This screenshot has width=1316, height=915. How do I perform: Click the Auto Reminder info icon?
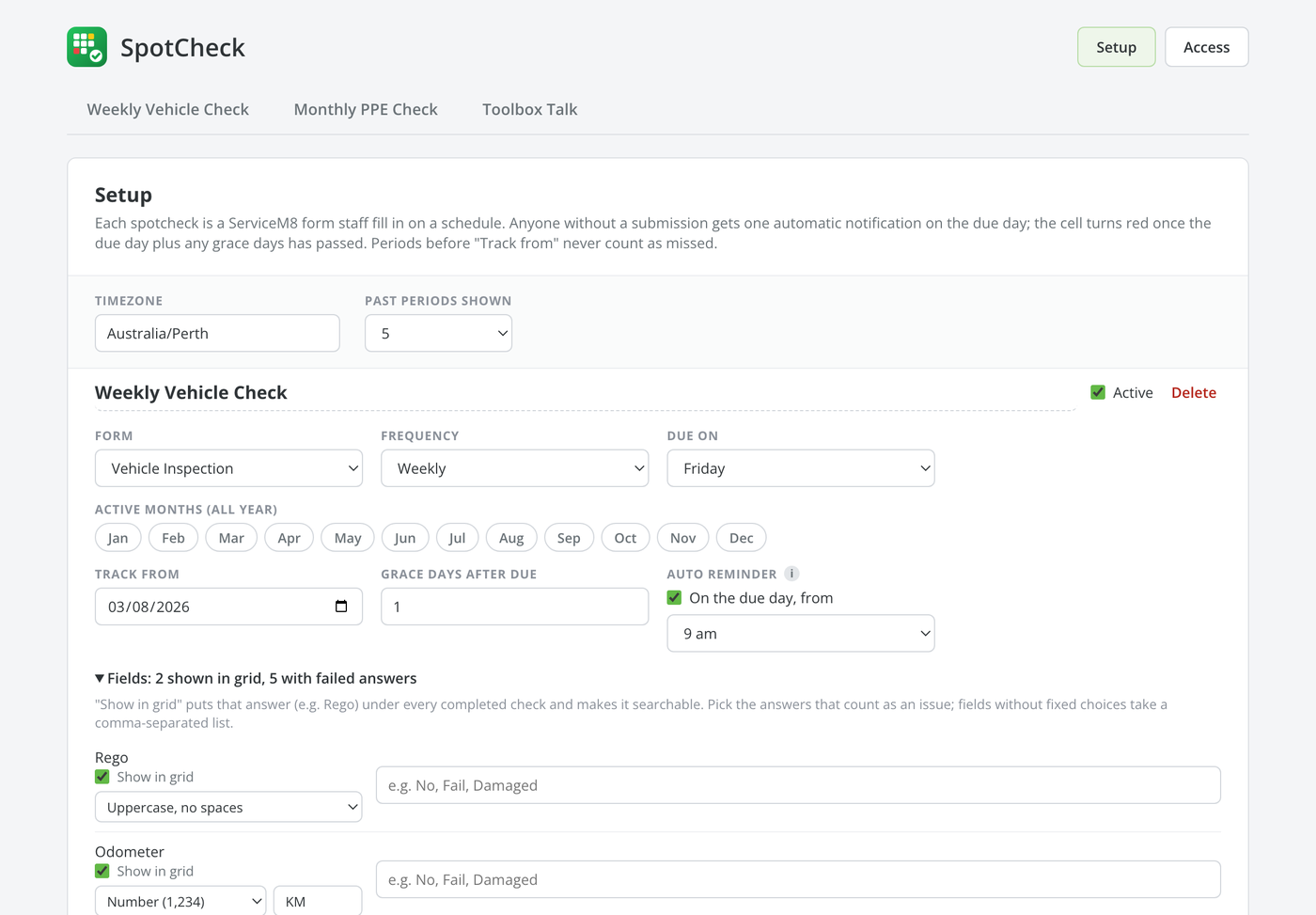(791, 574)
